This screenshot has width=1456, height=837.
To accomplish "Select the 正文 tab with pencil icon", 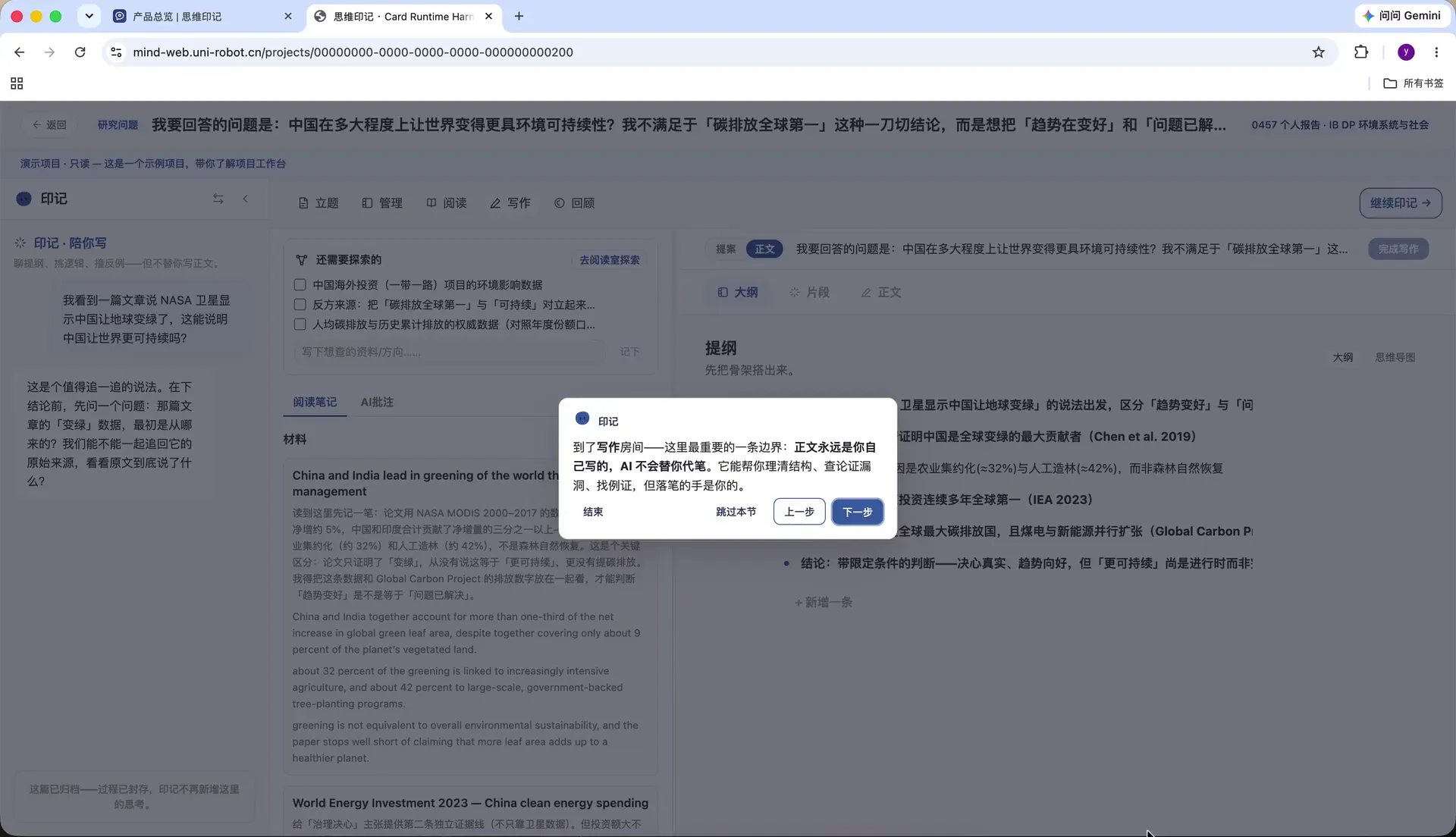I will 880,292.
